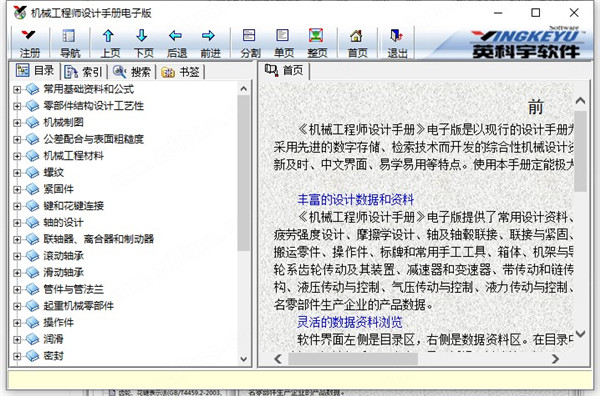This screenshot has width=600, height=396.
Task: Click the 丰富的设计数据和资料 heading link
Action: coord(355,200)
